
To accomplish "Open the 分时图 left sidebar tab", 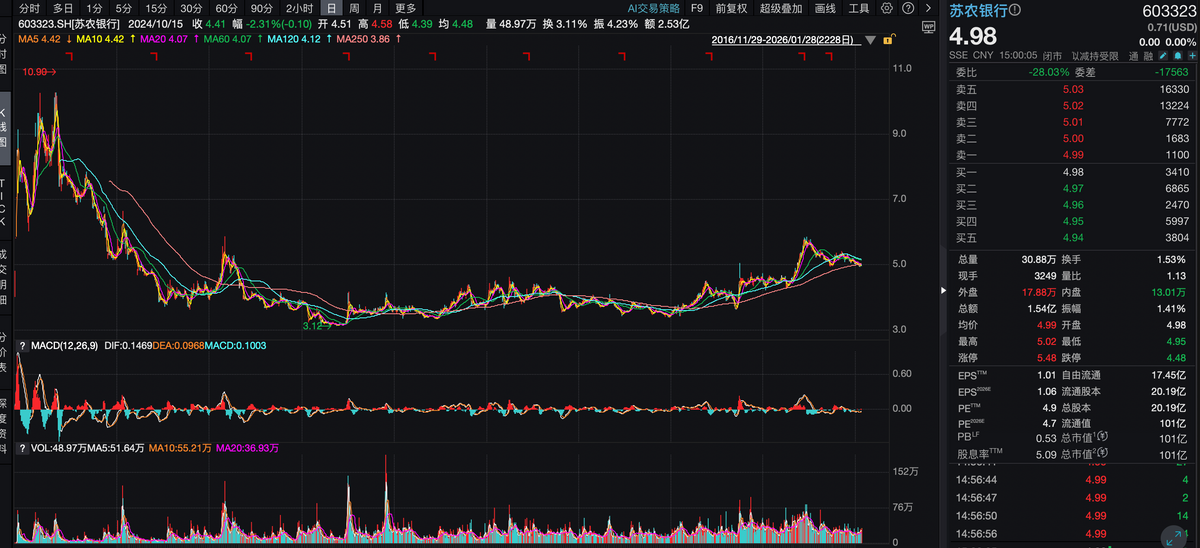I will [x=3, y=55].
